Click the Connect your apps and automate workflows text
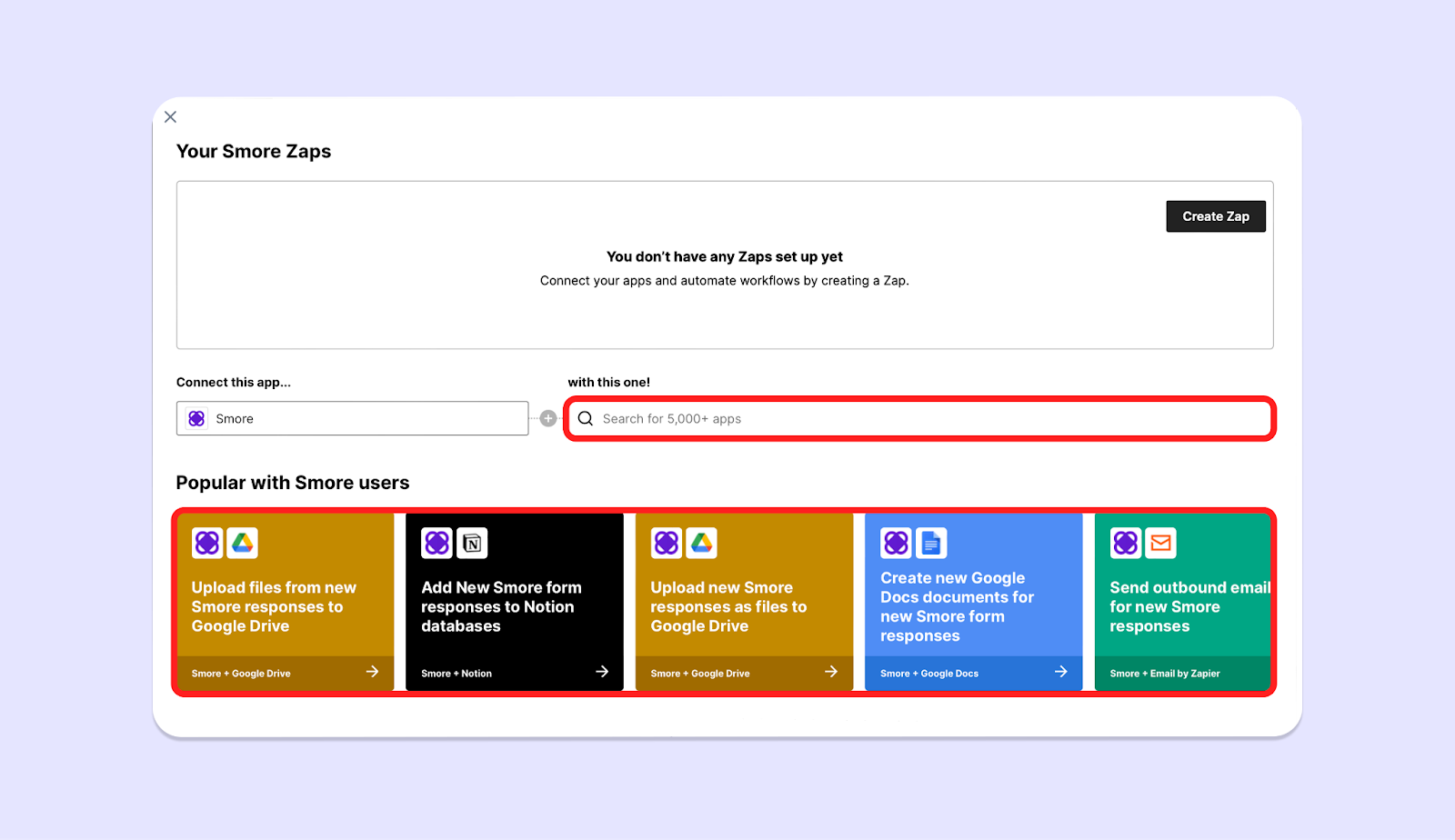 click(x=725, y=281)
